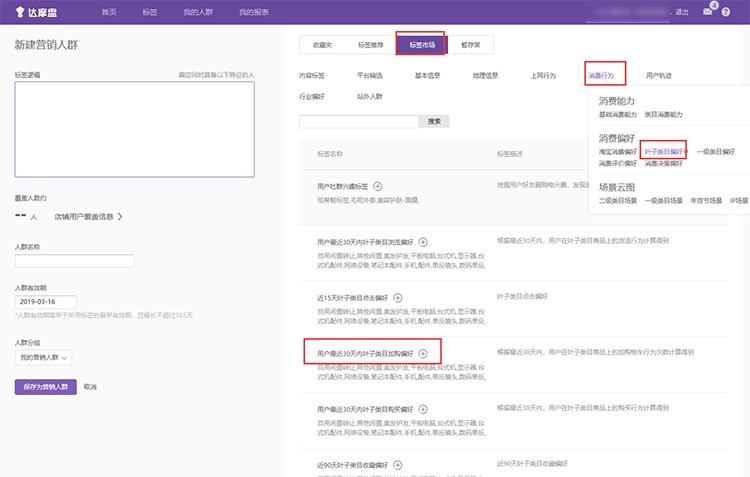Click the 保存为营销人群 button
The width and height of the screenshot is (750, 477).
45,387
